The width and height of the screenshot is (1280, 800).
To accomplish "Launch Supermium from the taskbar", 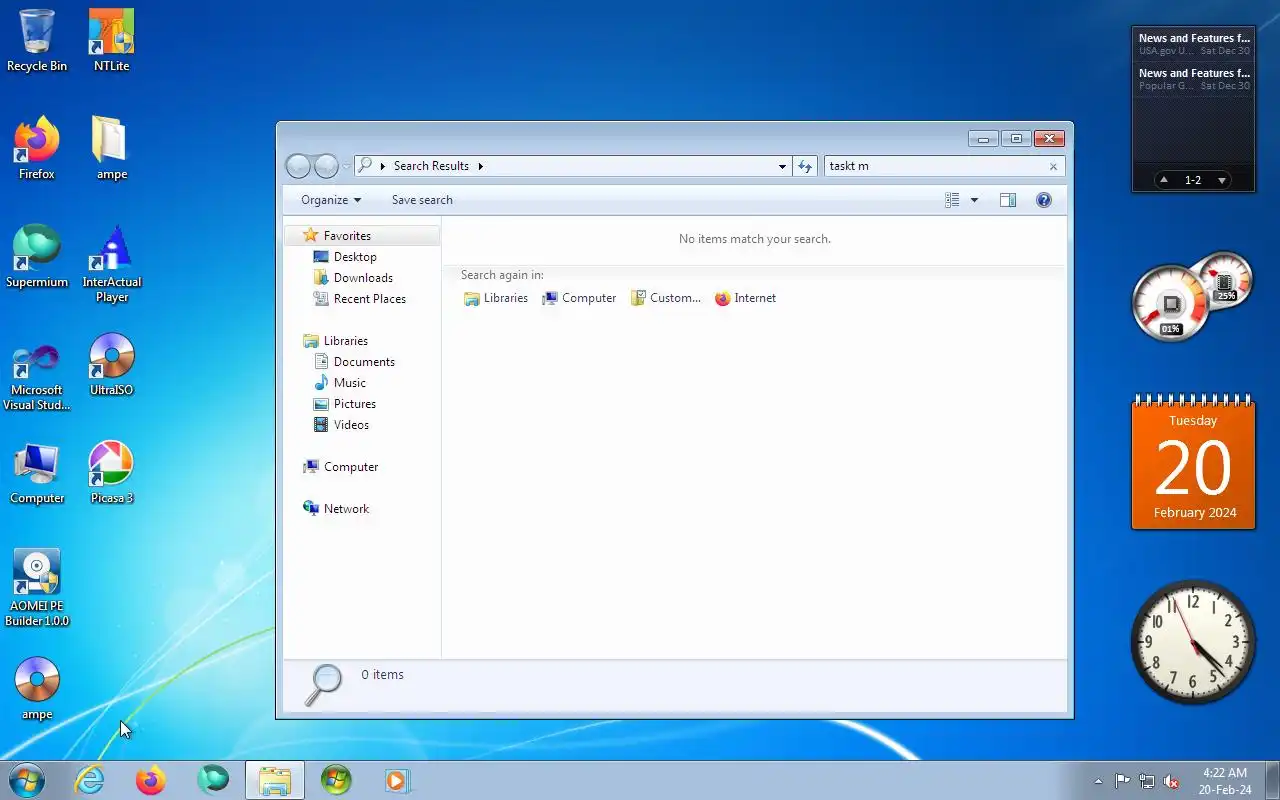I will (x=213, y=780).
